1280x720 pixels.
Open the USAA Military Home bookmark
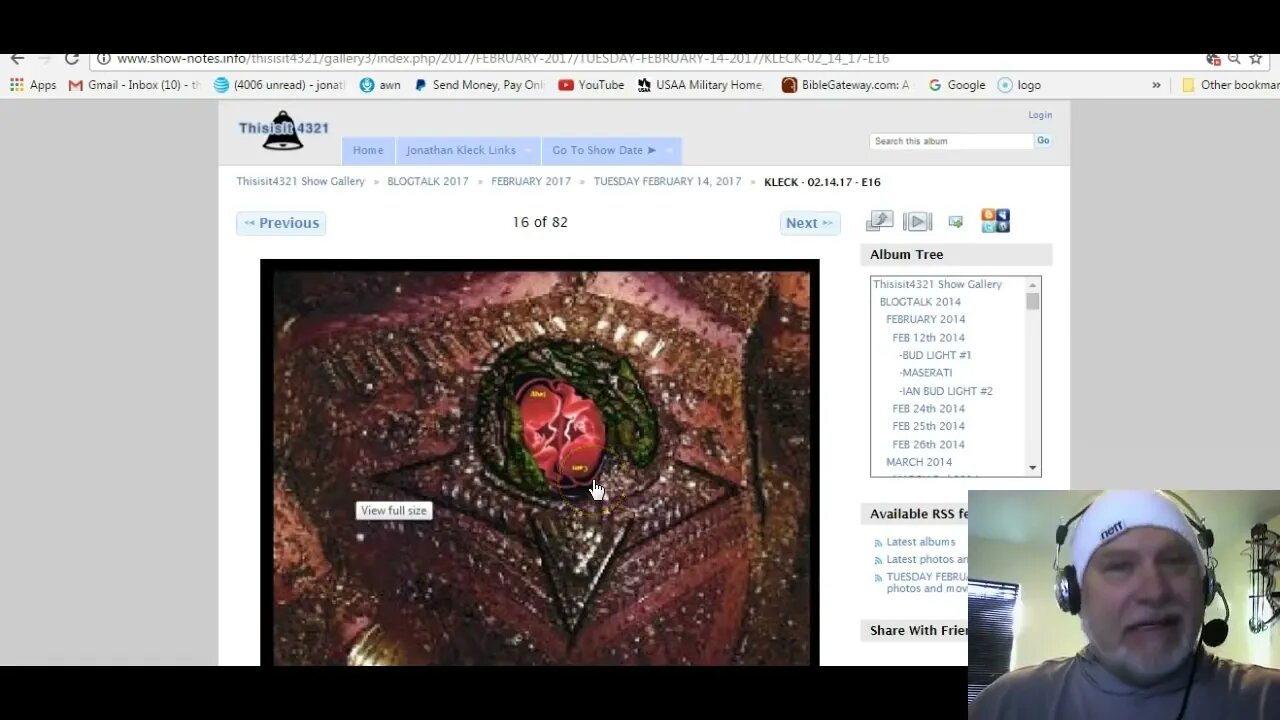tap(700, 85)
